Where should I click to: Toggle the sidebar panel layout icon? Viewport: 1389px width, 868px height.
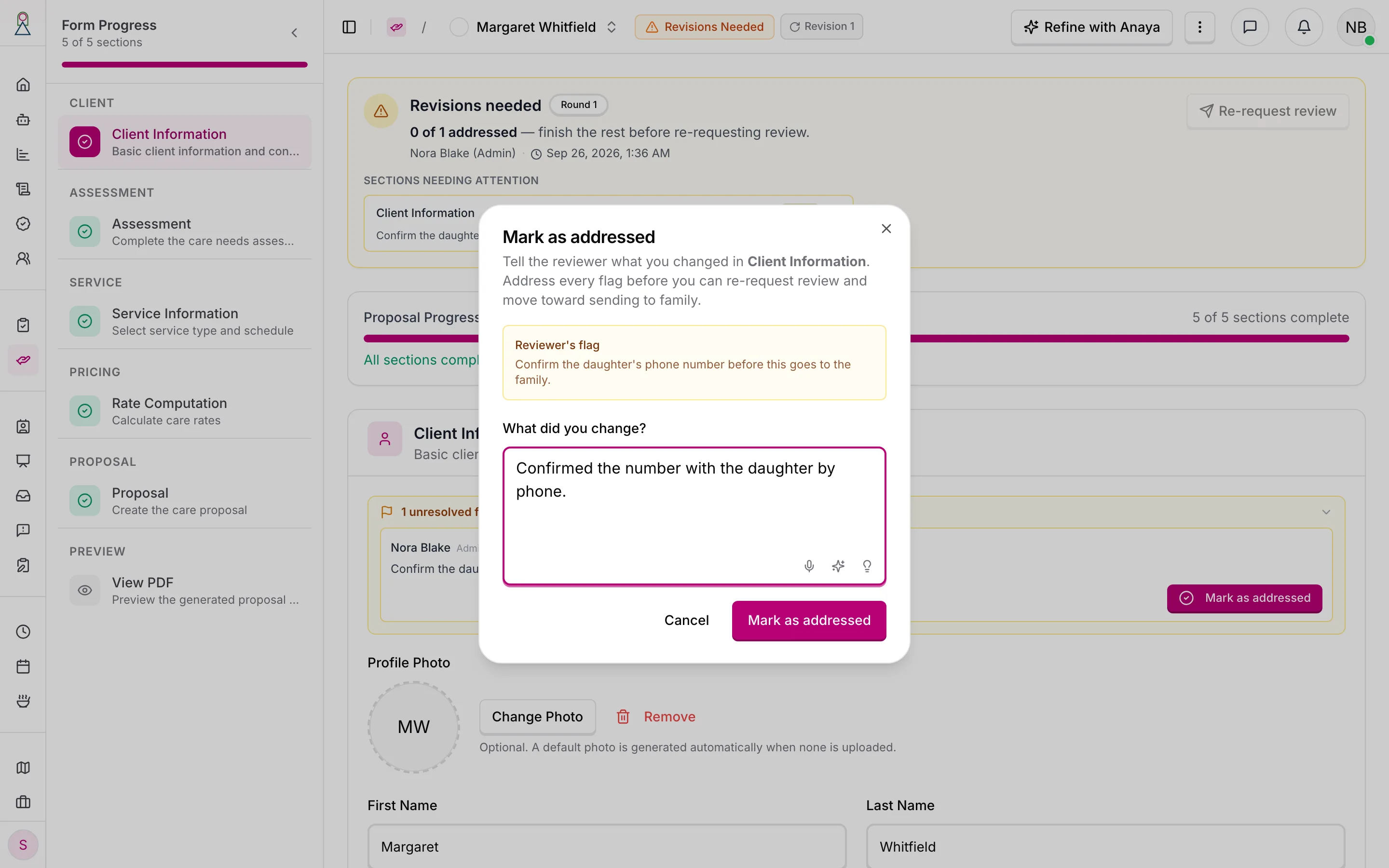coord(349,27)
